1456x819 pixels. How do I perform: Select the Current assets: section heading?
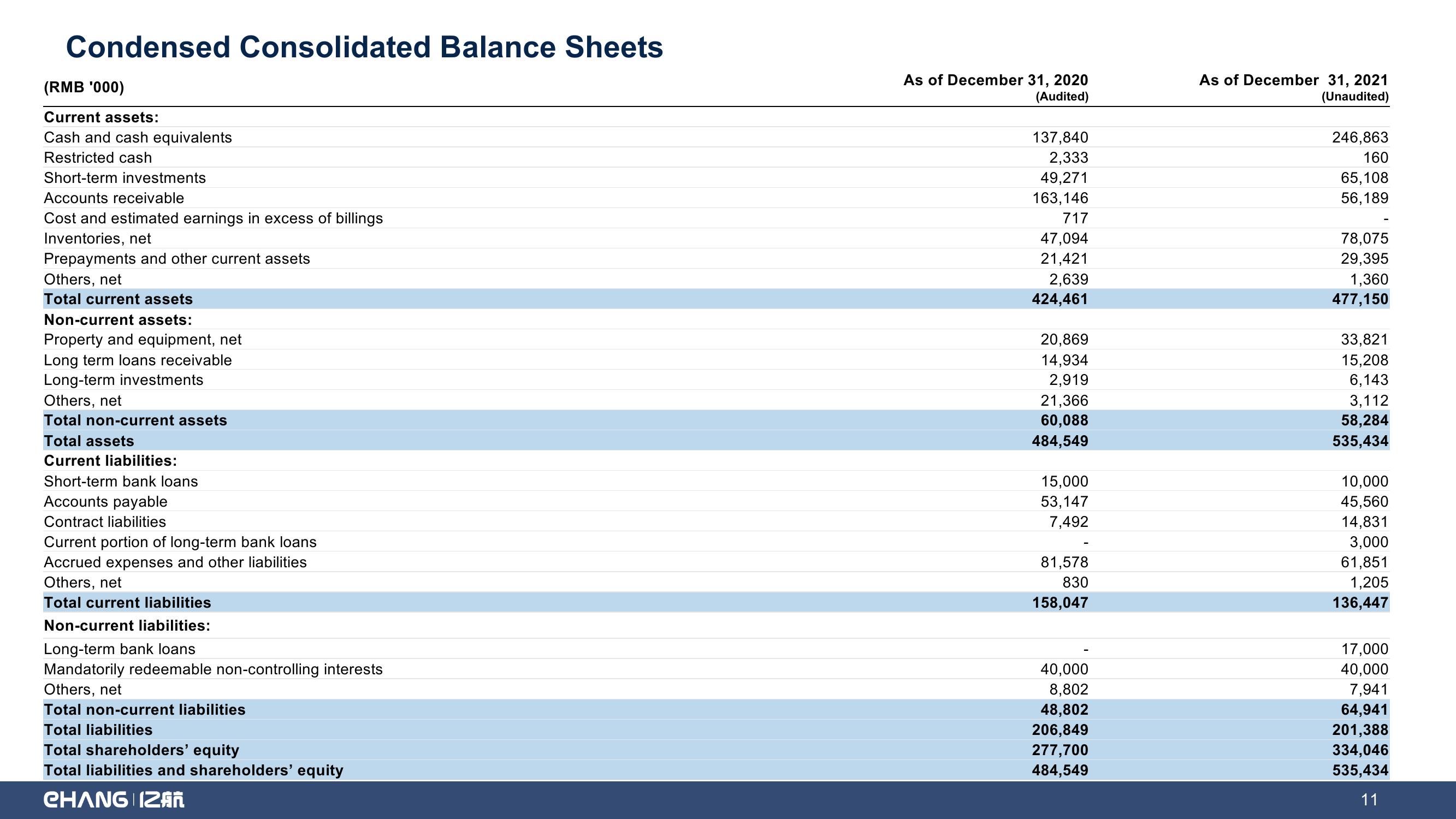click(101, 117)
